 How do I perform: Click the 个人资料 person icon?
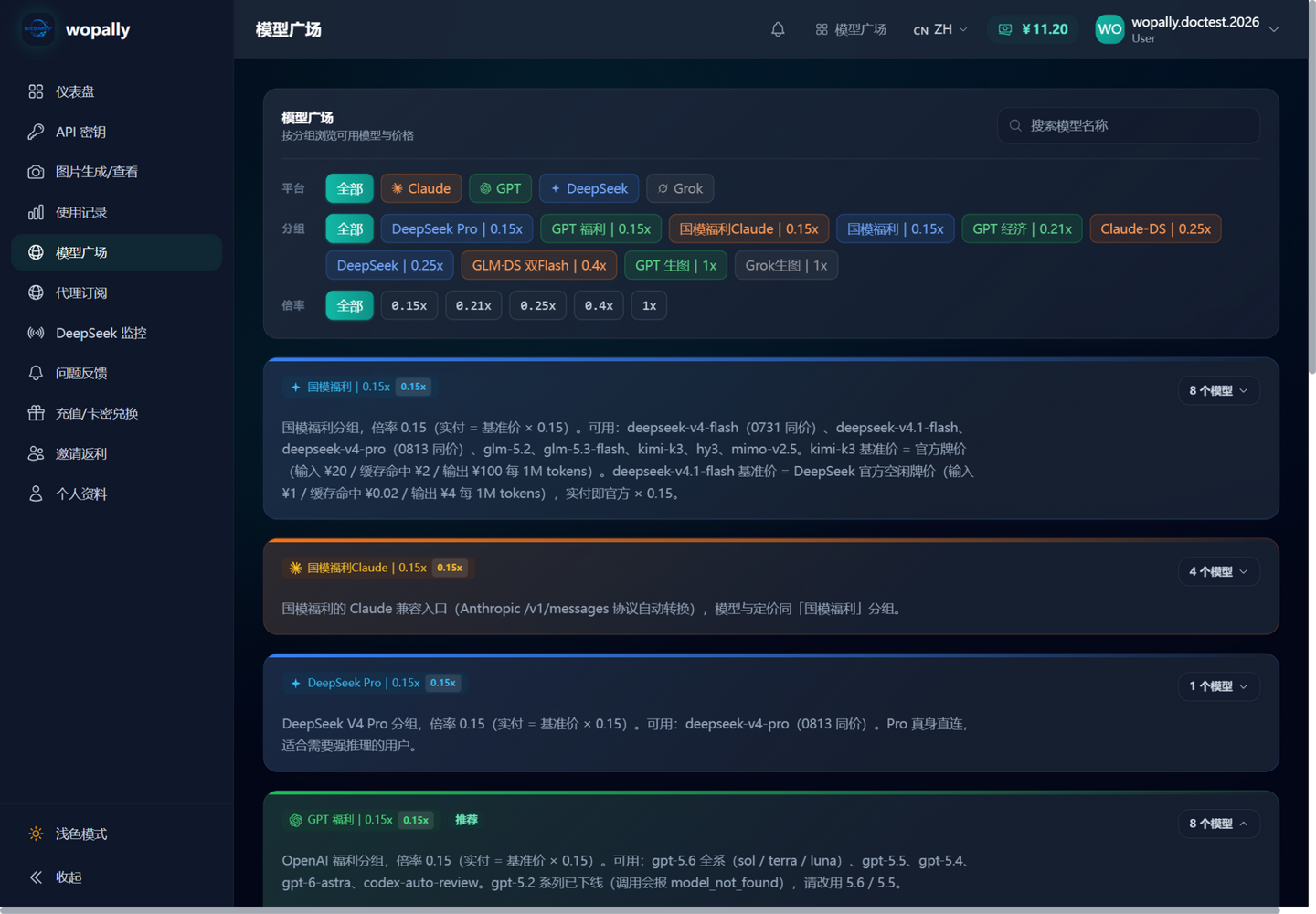click(36, 494)
